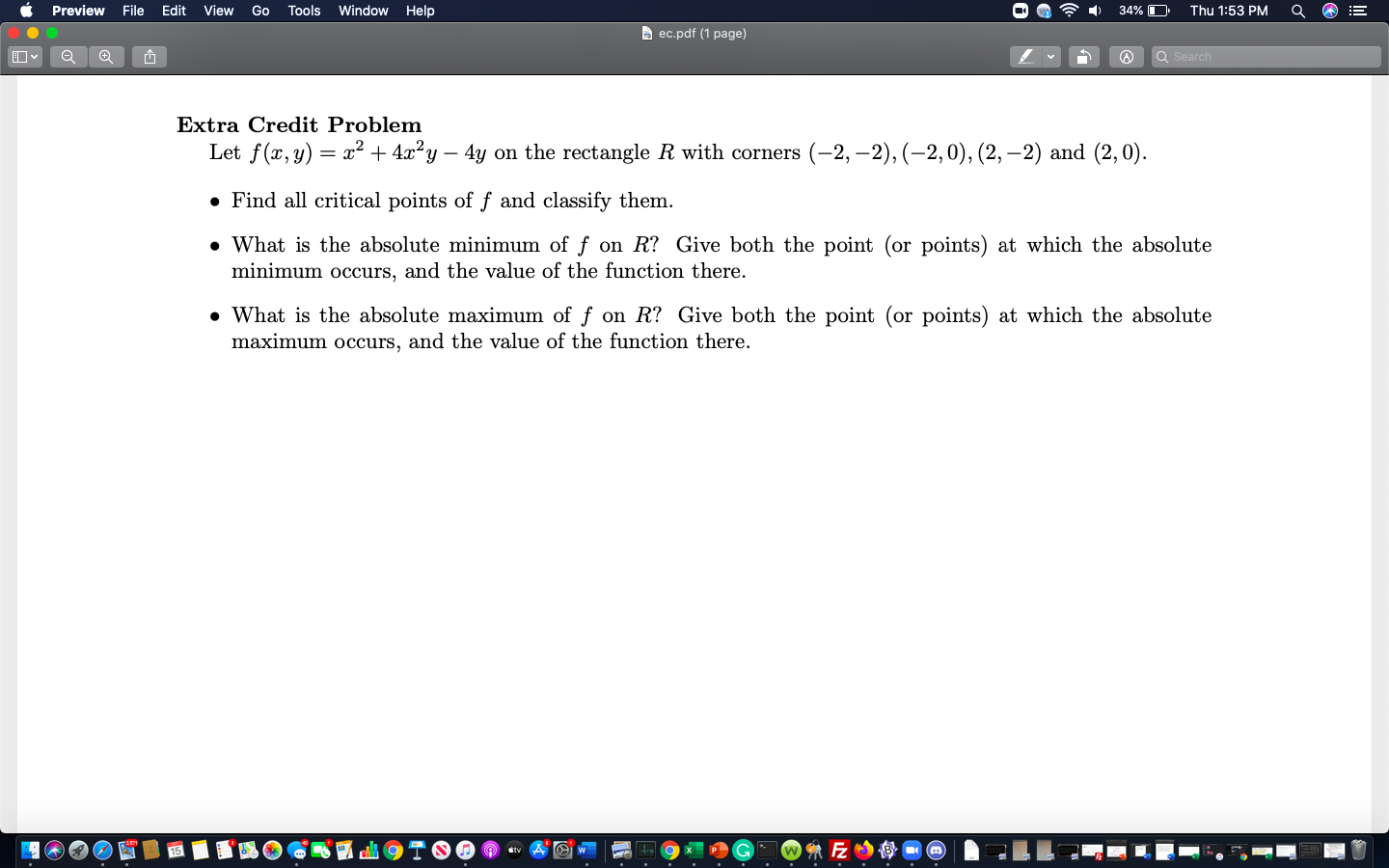1389x868 pixels.
Task: Toggle the Markup toolbar
Action: 1126,56
